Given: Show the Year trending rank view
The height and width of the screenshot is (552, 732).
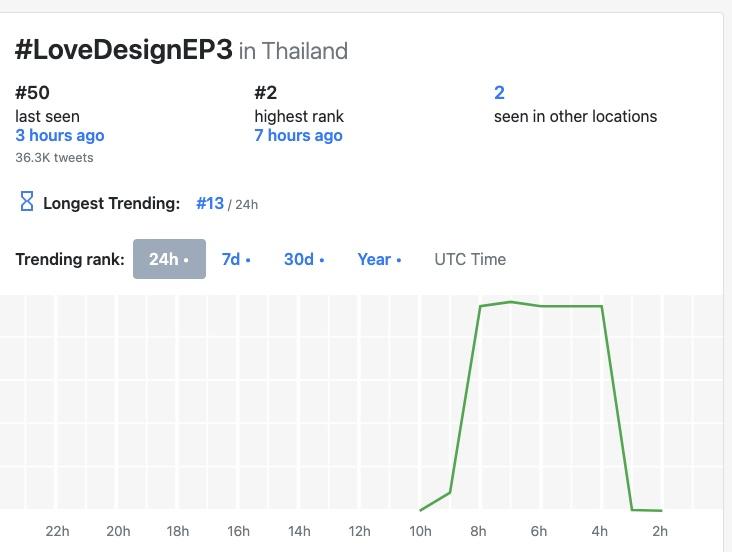Looking at the screenshot, I should pos(379,259).
